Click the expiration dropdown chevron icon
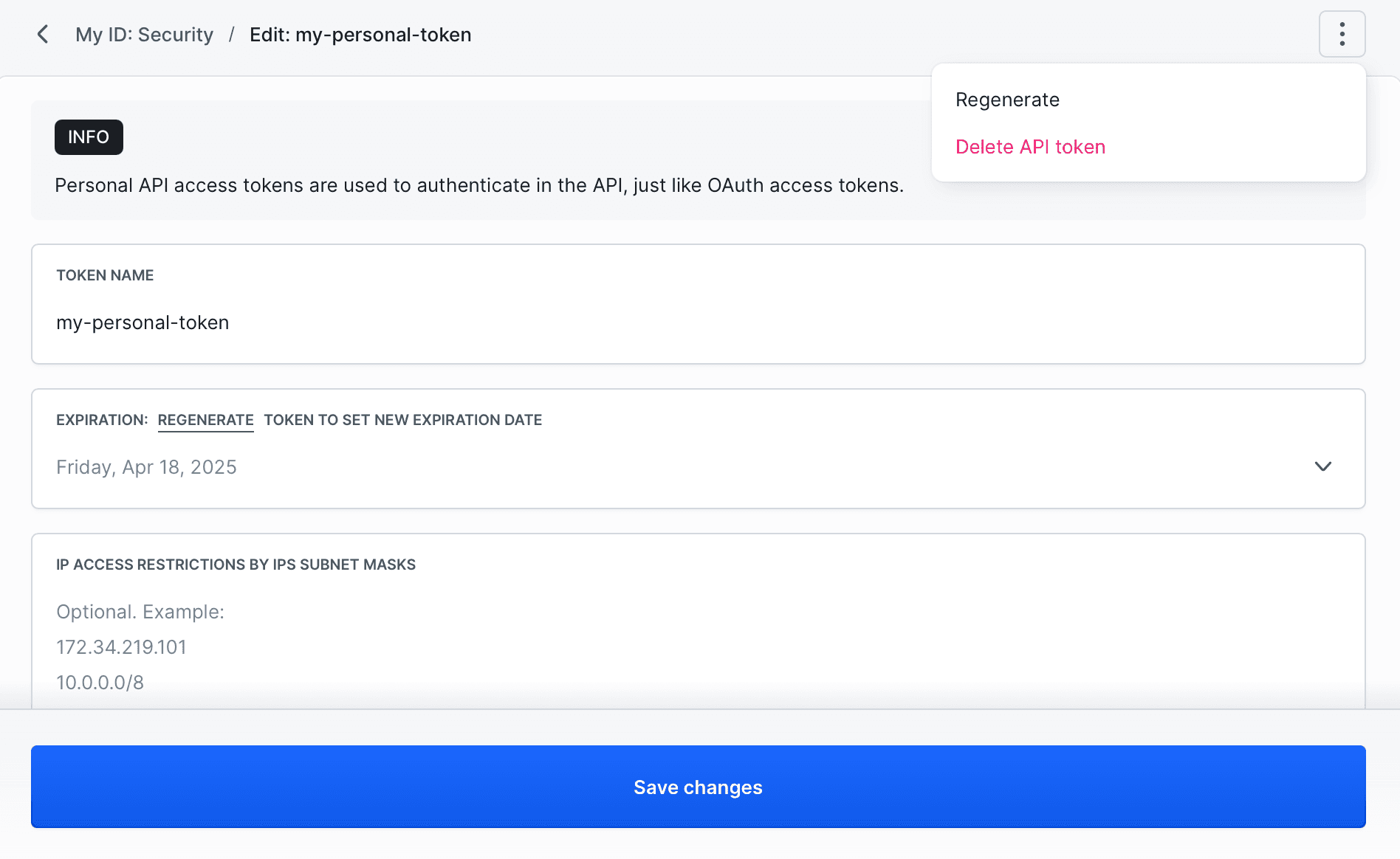The image size is (1400, 859). pos(1323,466)
